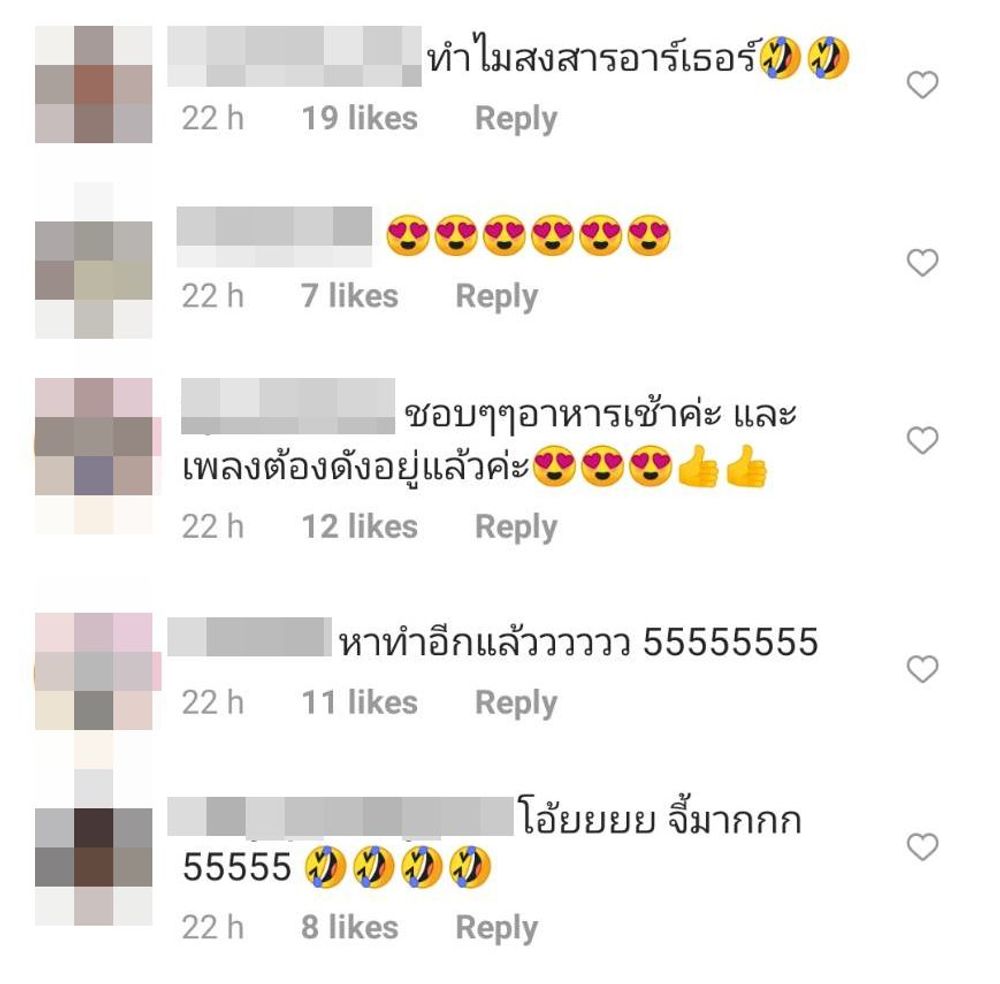Like the comment with 19 likes
This screenshot has width=1000, height=984.
pyautogui.click(x=922, y=85)
